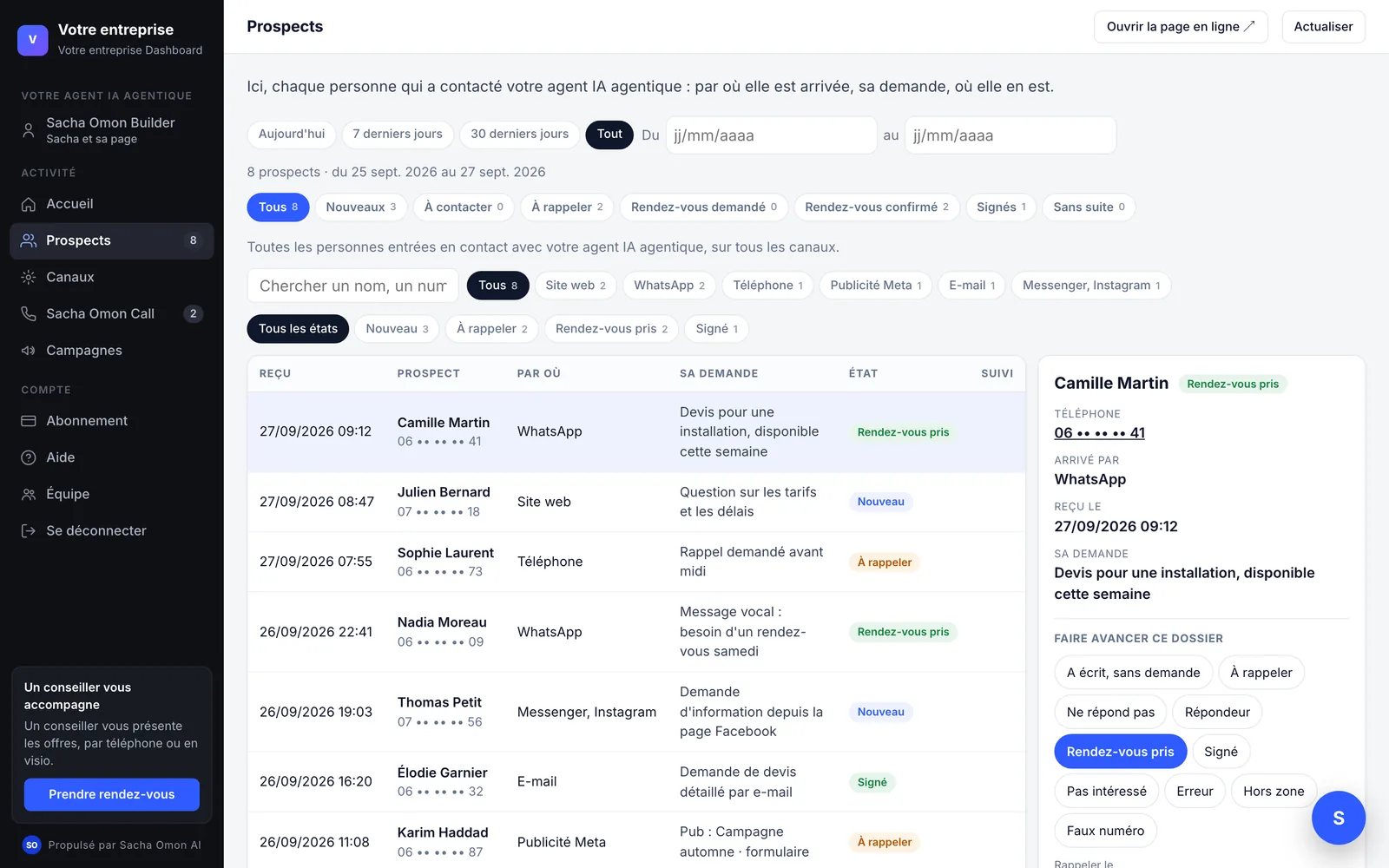Select the Tout date range filter
This screenshot has width=1389, height=868.
click(609, 135)
